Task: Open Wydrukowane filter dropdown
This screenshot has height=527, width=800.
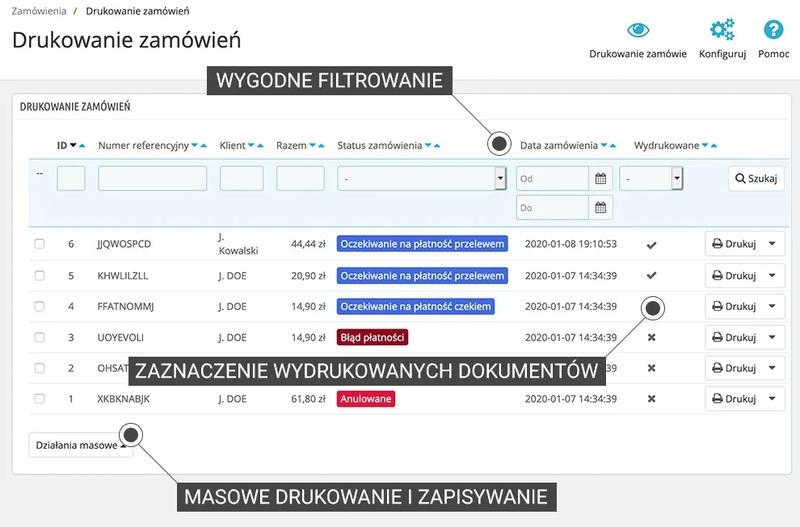Action: click(651, 179)
